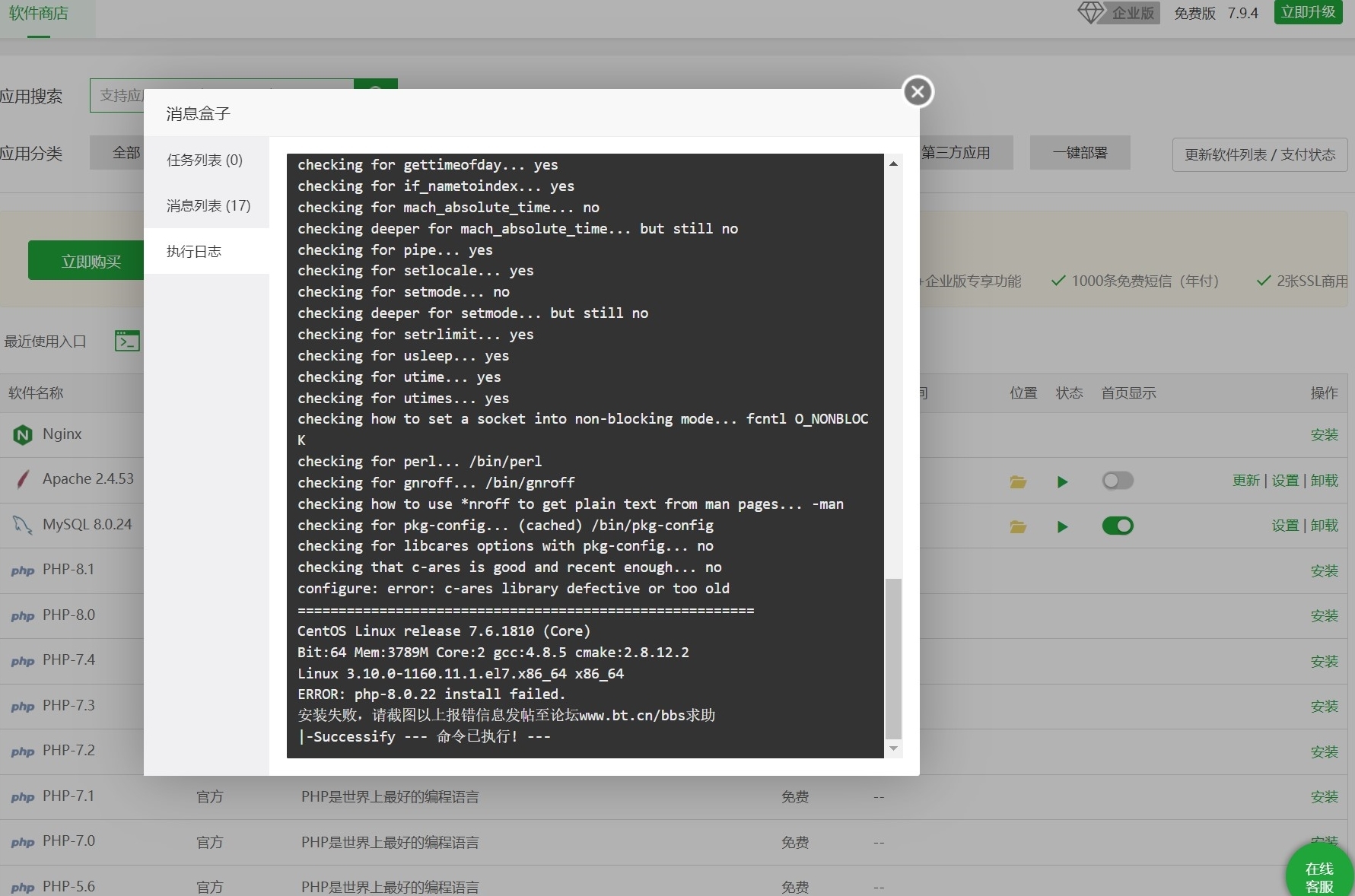The image size is (1355, 896).
Task: Click the MySQL dolphin icon
Action: coord(22,525)
